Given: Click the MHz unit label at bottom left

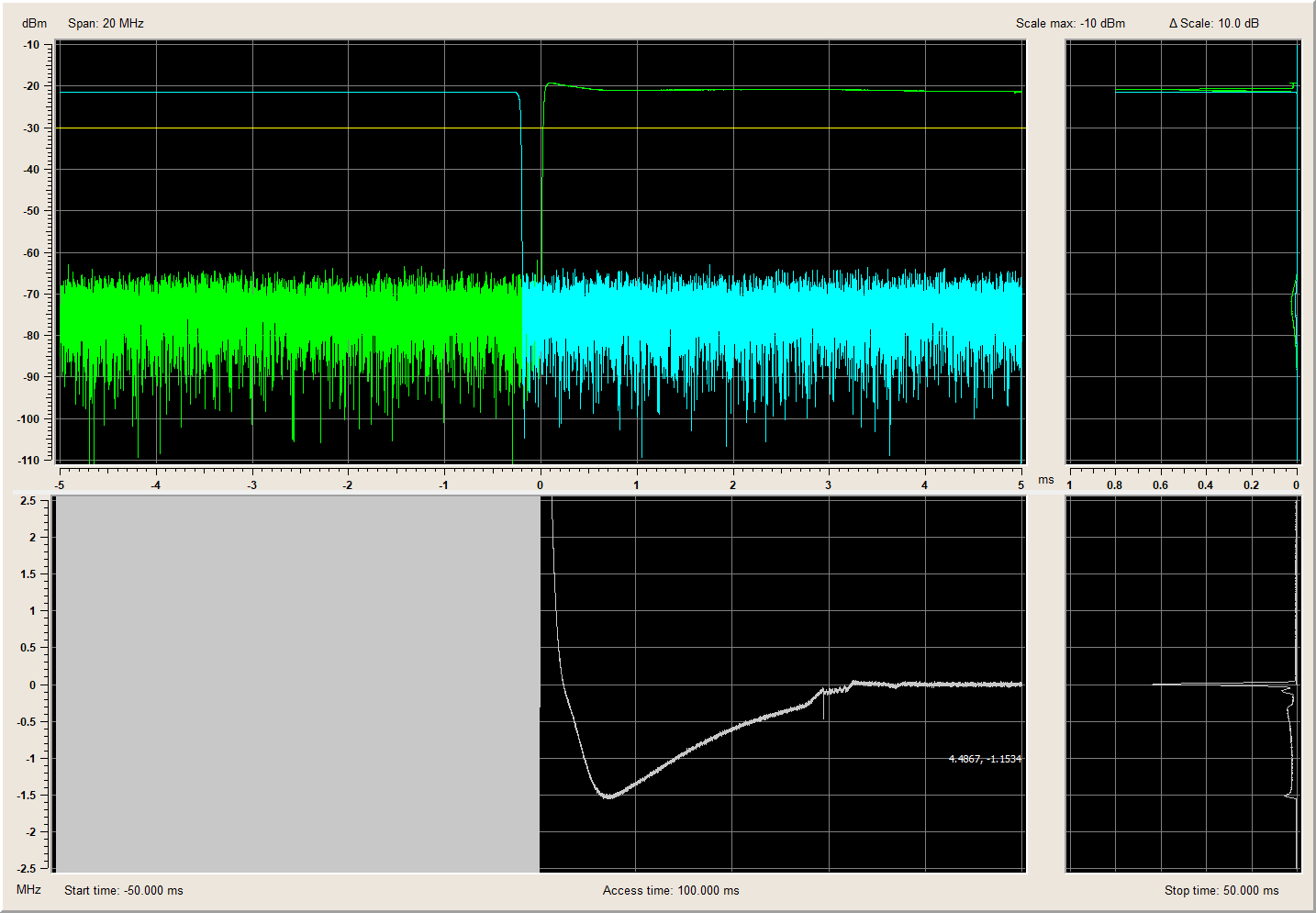Looking at the screenshot, I should [x=28, y=889].
